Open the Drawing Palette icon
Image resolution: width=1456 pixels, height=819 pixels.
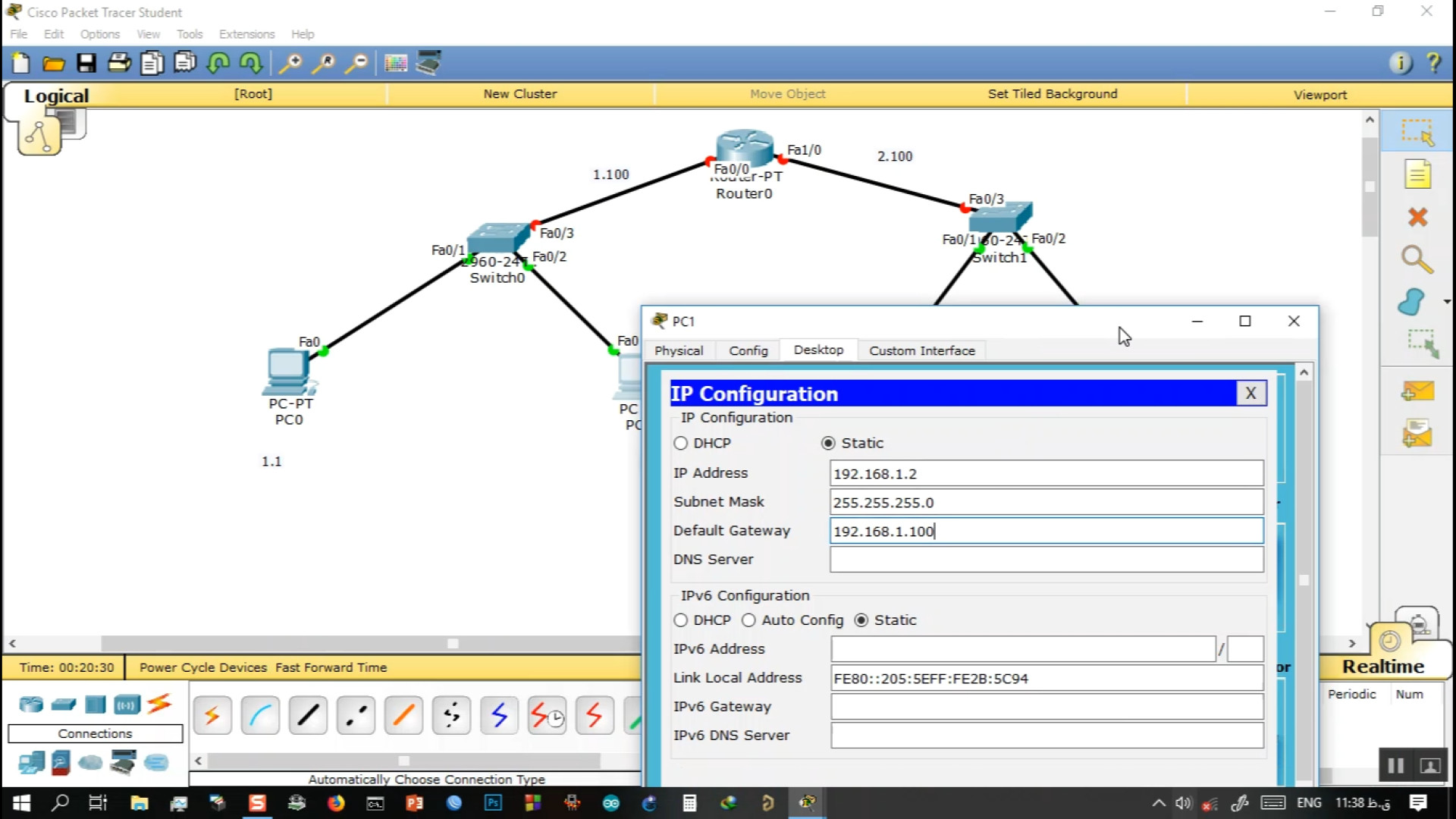pyautogui.click(x=396, y=63)
